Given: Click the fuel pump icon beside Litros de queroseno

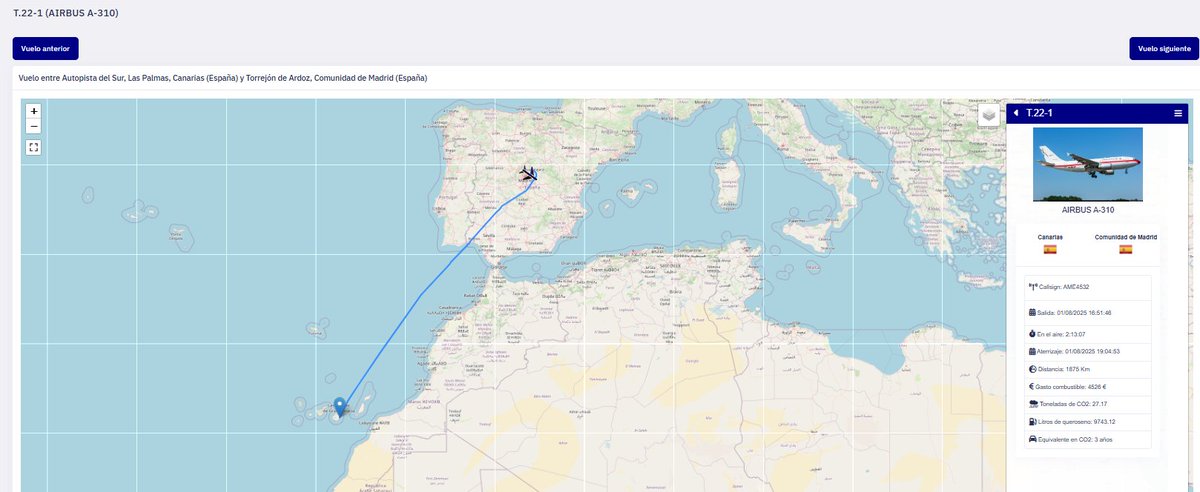Looking at the screenshot, I should [1033, 422].
